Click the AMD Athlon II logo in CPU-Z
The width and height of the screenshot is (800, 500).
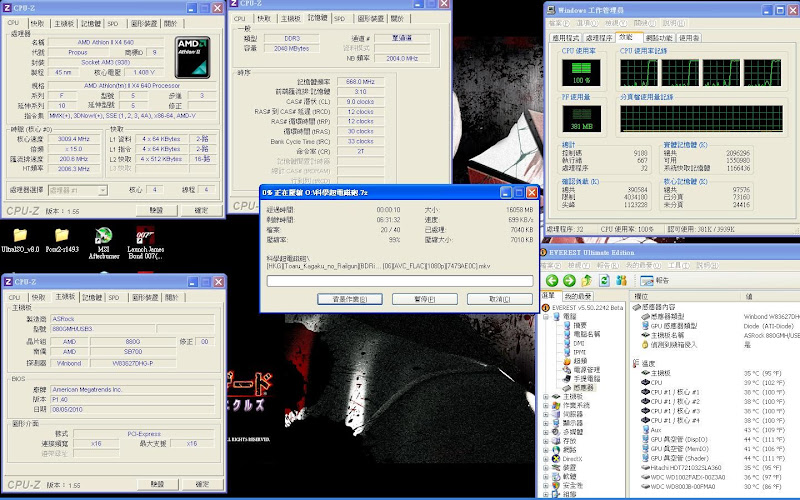click(x=192, y=57)
